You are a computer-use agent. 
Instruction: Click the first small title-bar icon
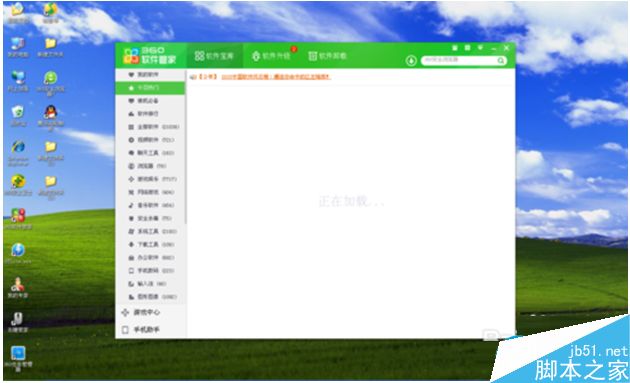click(x=455, y=48)
